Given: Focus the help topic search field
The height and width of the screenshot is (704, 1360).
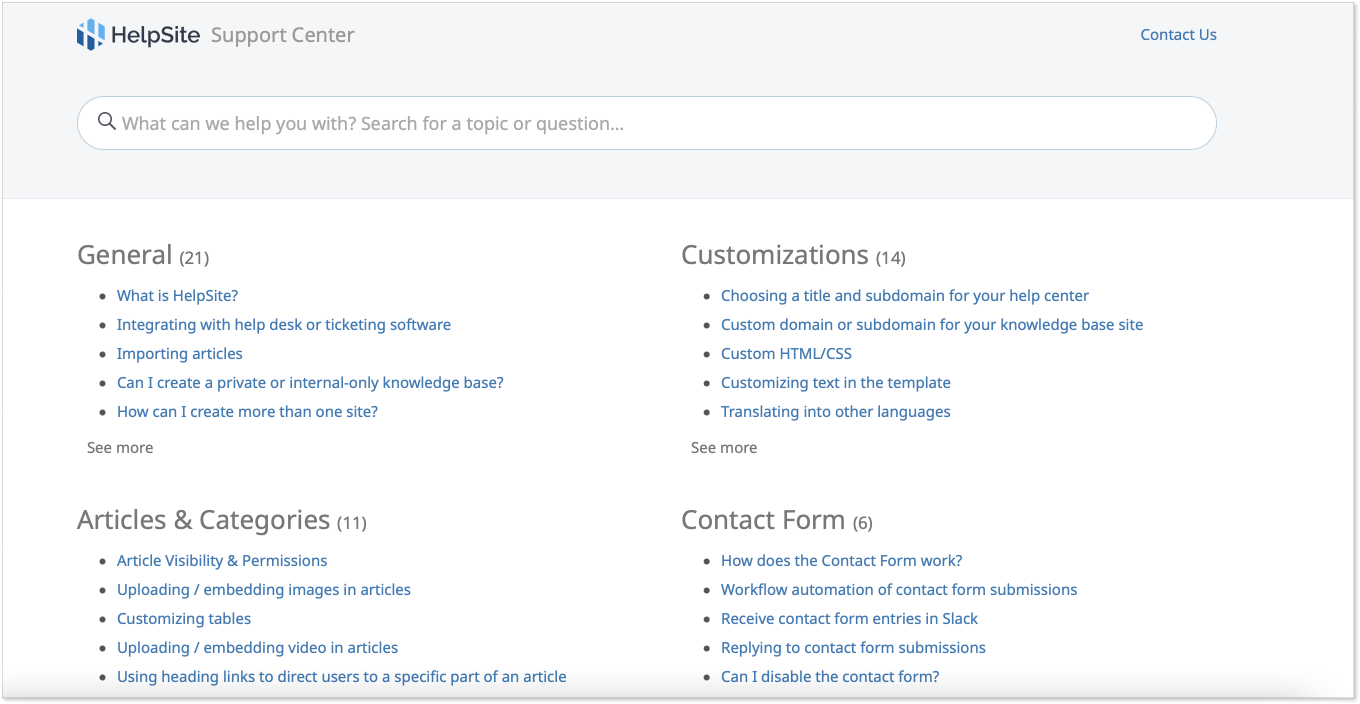Looking at the screenshot, I should coord(647,123).
